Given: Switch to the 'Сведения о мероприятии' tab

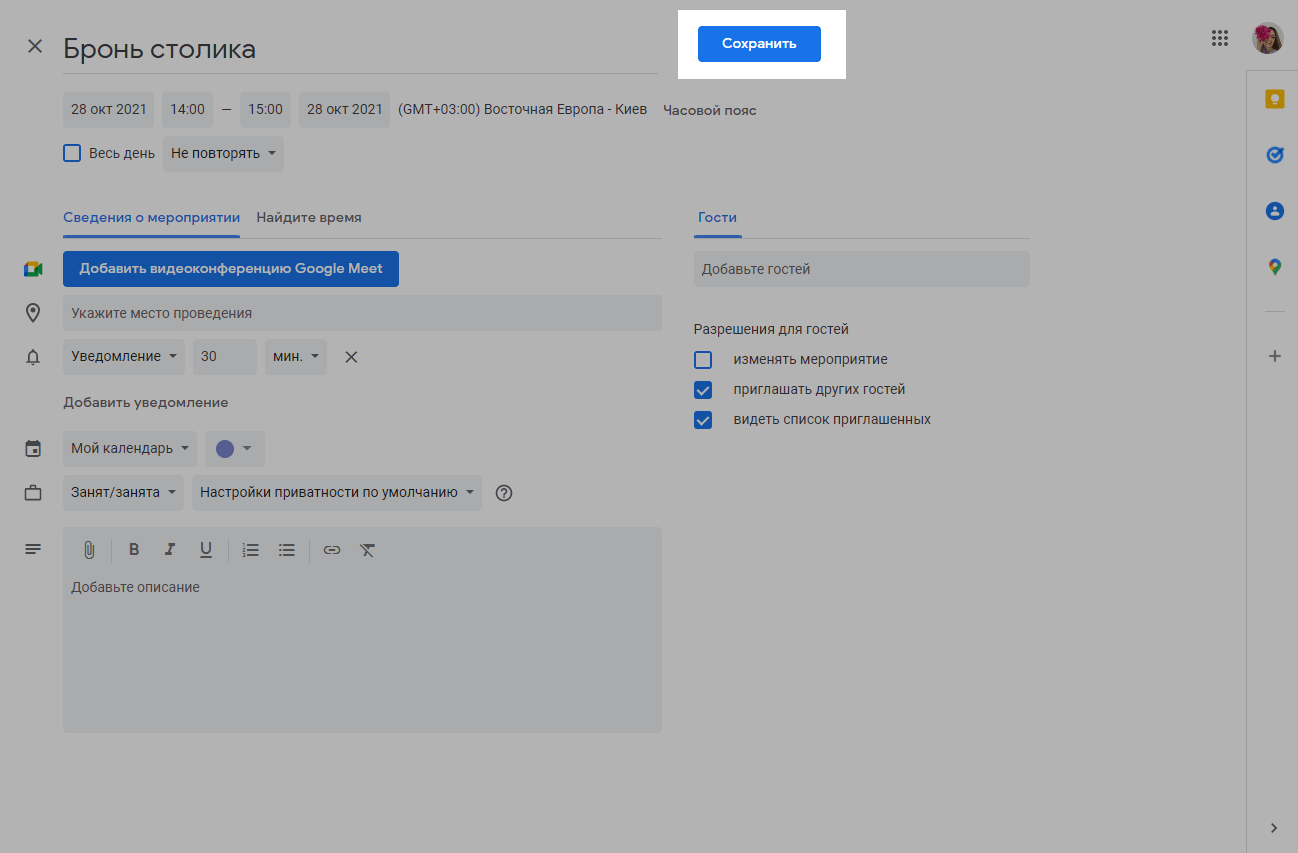Looking at the screenshot, I should [151, 218].
